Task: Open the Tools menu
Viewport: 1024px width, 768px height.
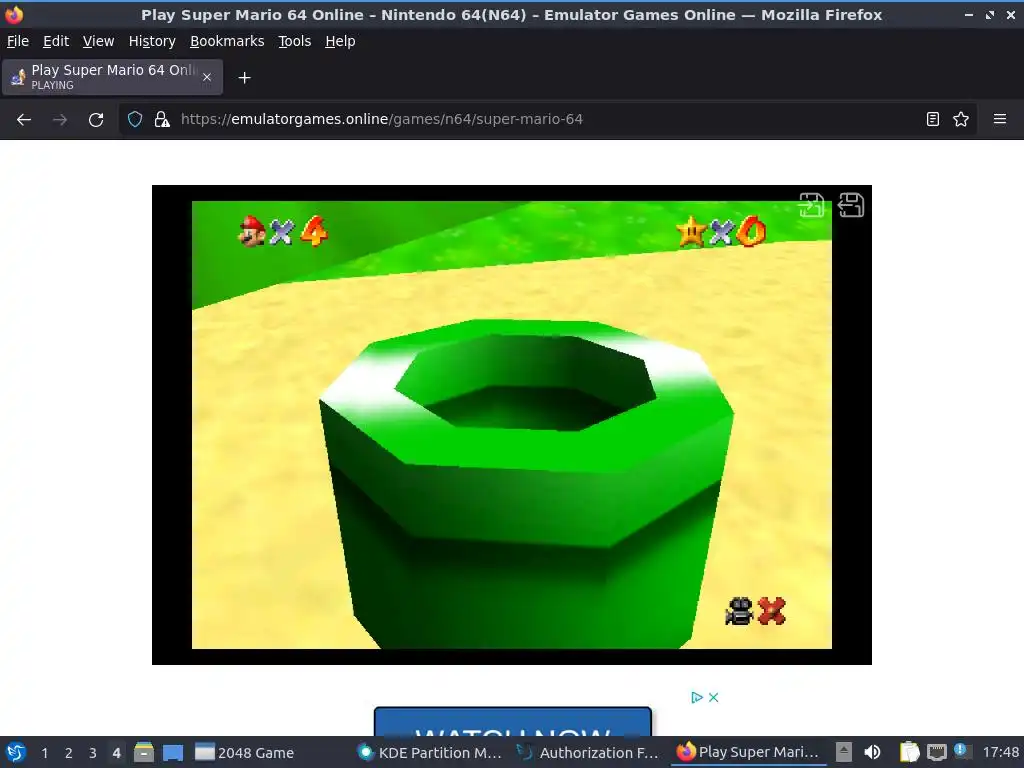Action: click(x=295, y=41)
